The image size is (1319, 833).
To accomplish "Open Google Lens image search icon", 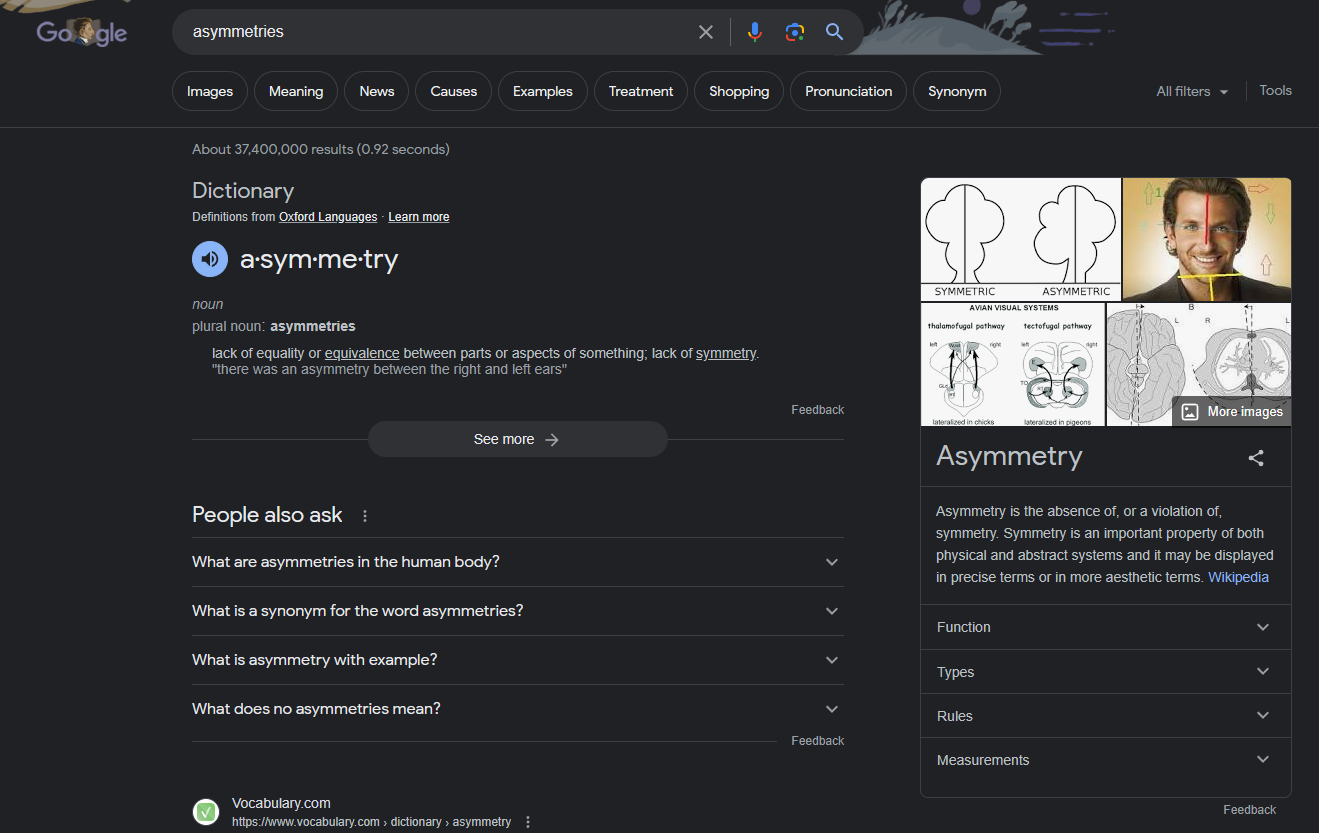I will coord(795,32).
